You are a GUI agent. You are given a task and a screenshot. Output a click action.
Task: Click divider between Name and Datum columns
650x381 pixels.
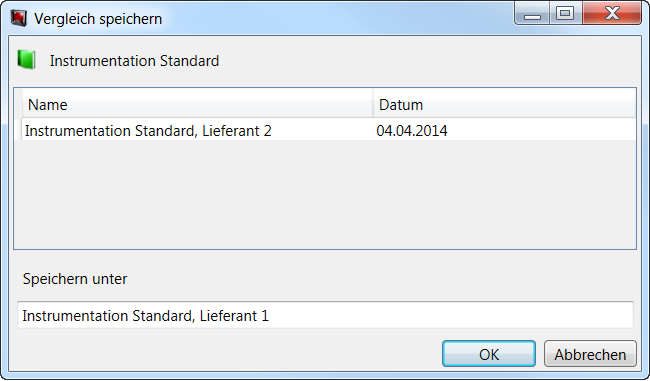[x=373, y=104]
